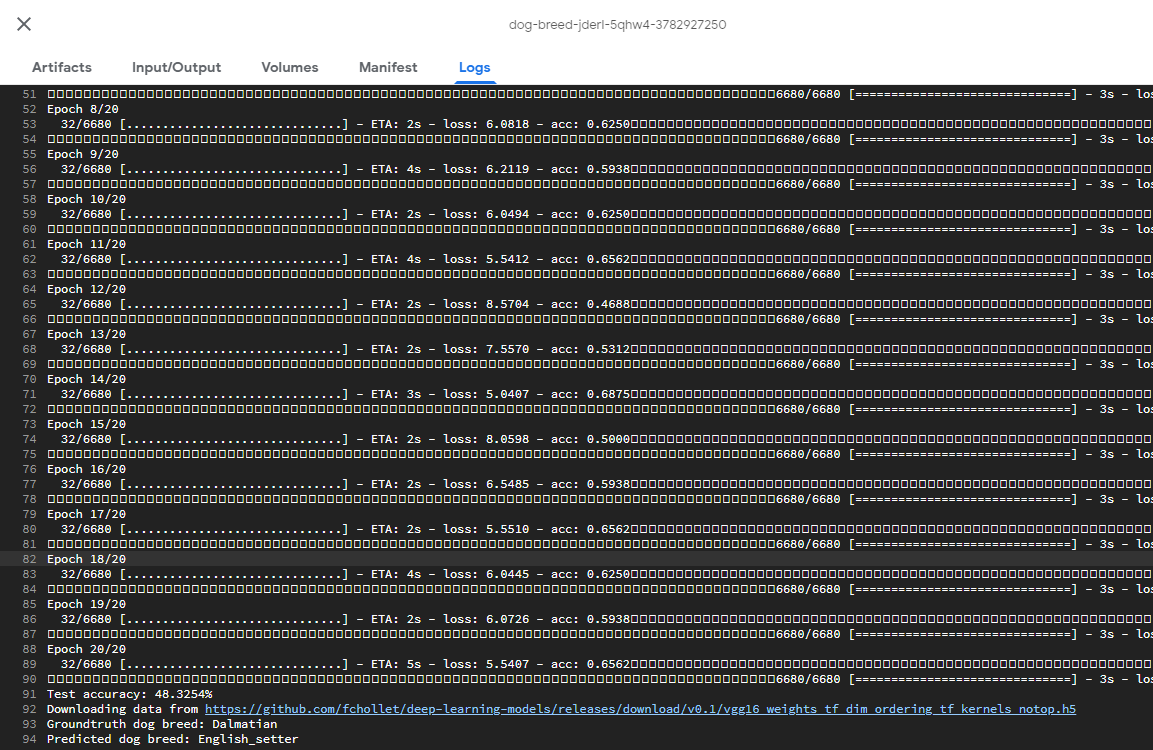Go to the Volumes tab
The width and height of the screenshot is (1153, 750).
[290, 67]
